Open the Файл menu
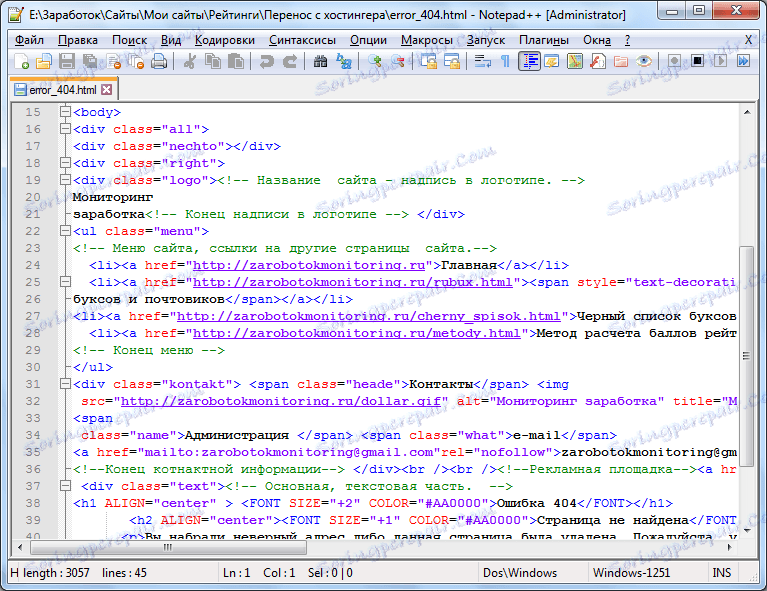 point(29,40)
